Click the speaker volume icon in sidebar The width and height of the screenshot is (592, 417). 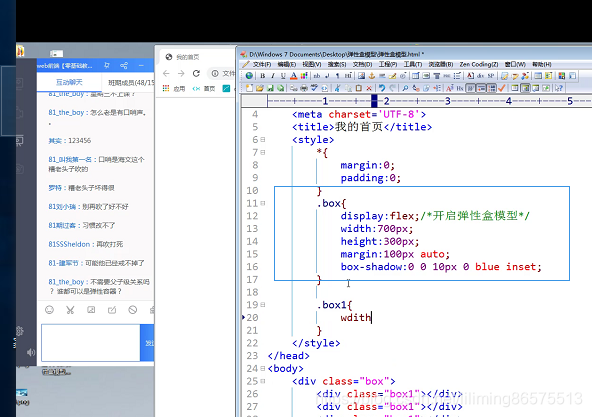point(31,352)
